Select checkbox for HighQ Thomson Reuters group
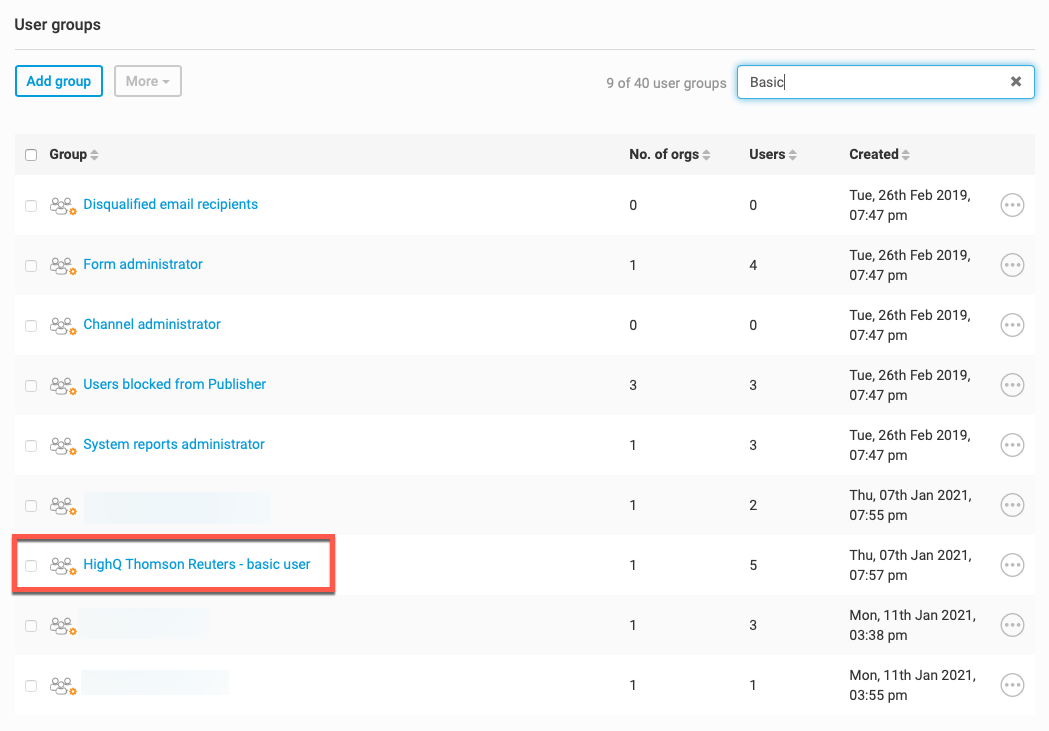Image resolution: width=1049 pixels, height=731 pixels. pyautogui.click(x=31, y=565)
